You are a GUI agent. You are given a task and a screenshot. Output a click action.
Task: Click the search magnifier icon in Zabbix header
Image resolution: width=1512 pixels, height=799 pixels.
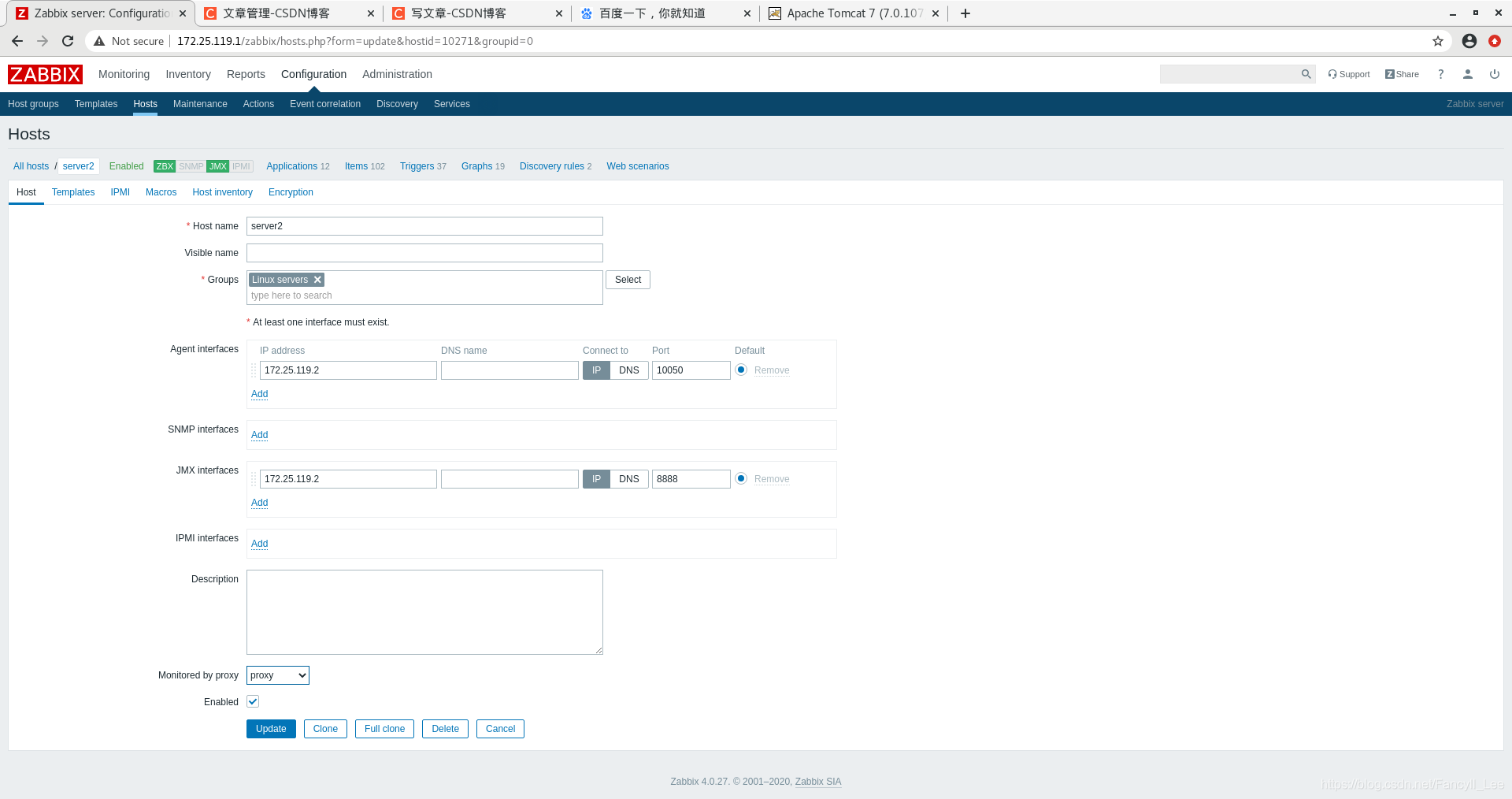[1306, 74]
